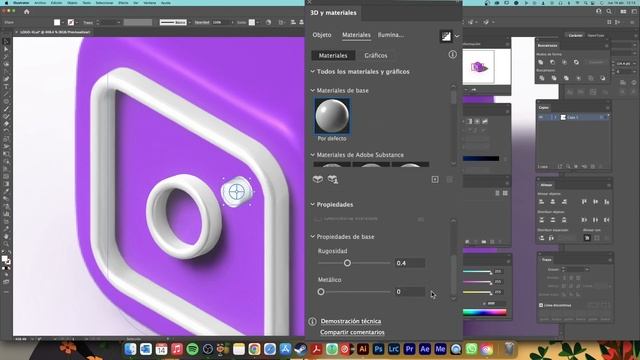Select the Gráficos sub-tab
Image resolution: width=640 pixels, height=360 pixels.
[x=376, y=56]
